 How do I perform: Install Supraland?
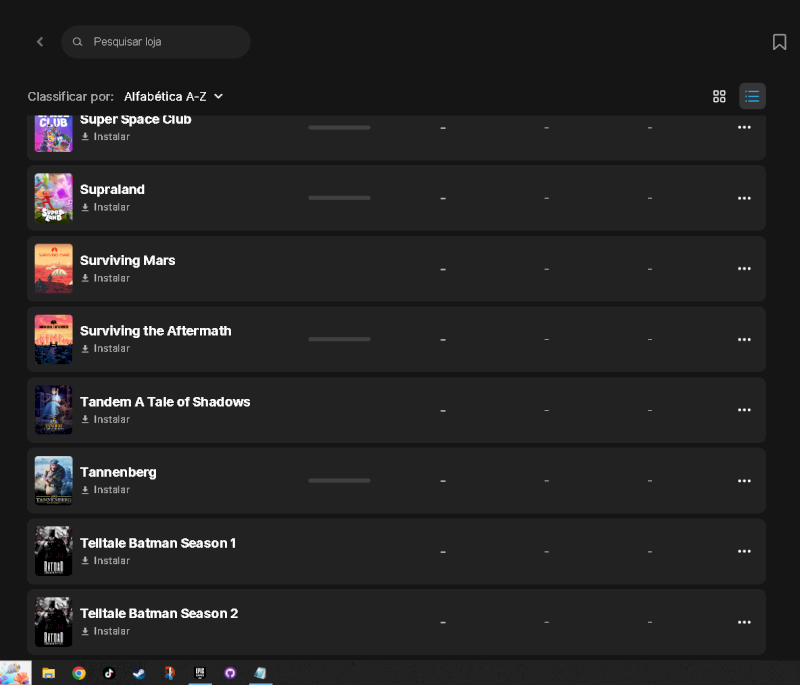tap(106, 207)
